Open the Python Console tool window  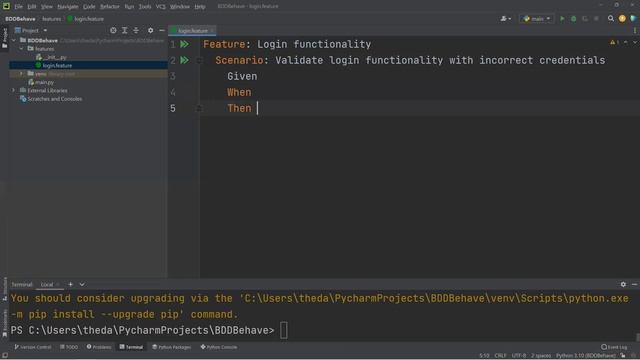(x=219, y=347)
